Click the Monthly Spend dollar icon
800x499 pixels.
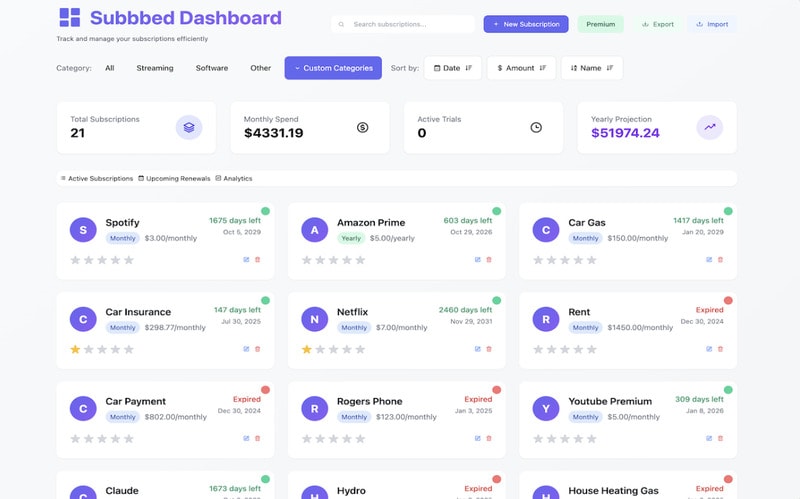[x=362, y=127]
